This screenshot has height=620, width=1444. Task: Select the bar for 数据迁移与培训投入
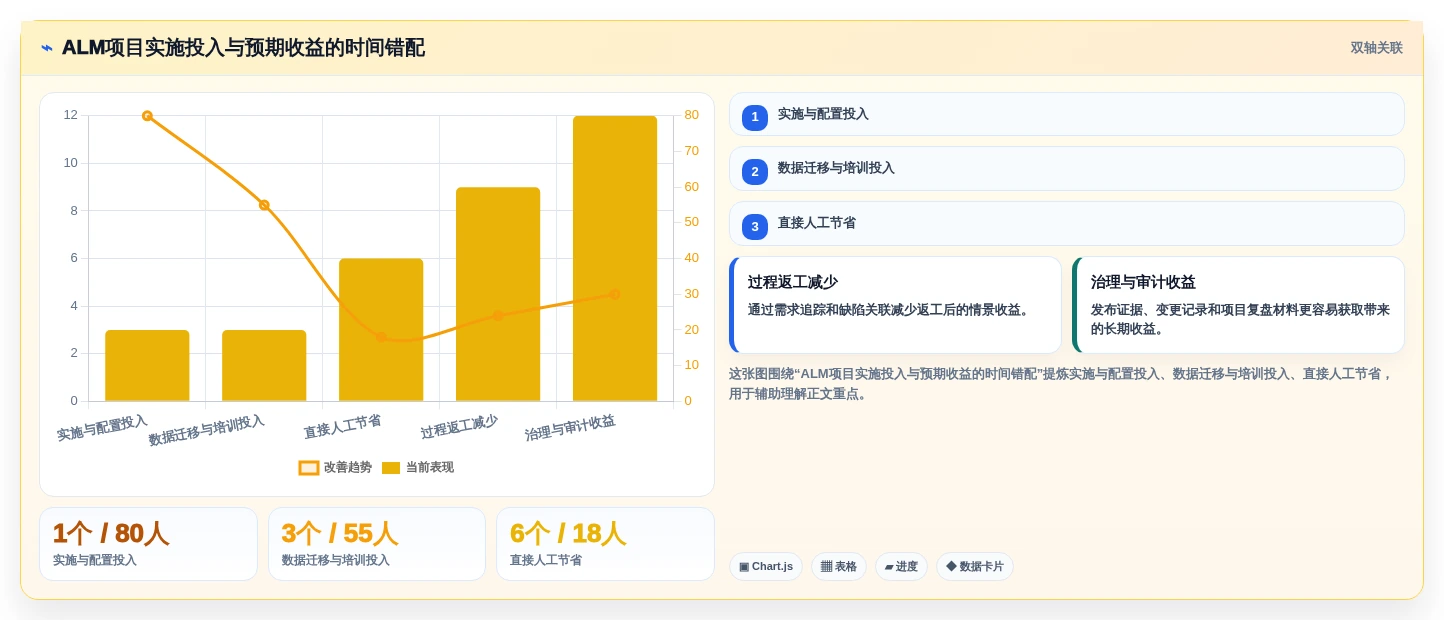tap(264, 366)
